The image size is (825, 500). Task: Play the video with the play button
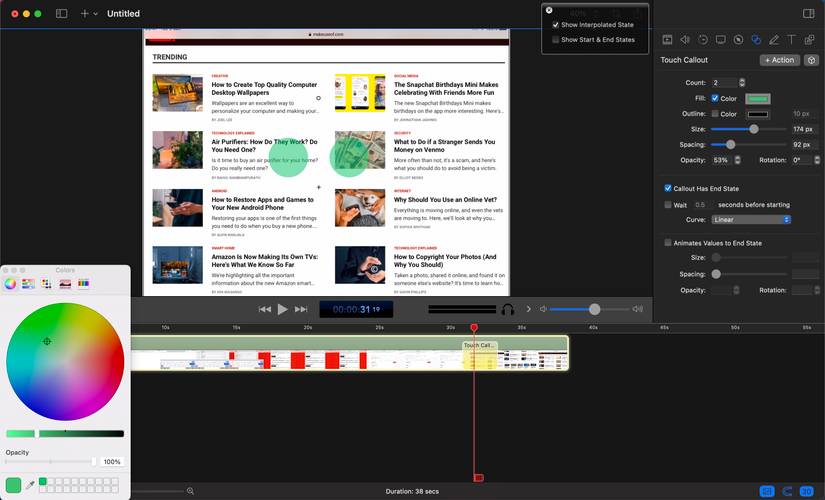click(283, 309)
